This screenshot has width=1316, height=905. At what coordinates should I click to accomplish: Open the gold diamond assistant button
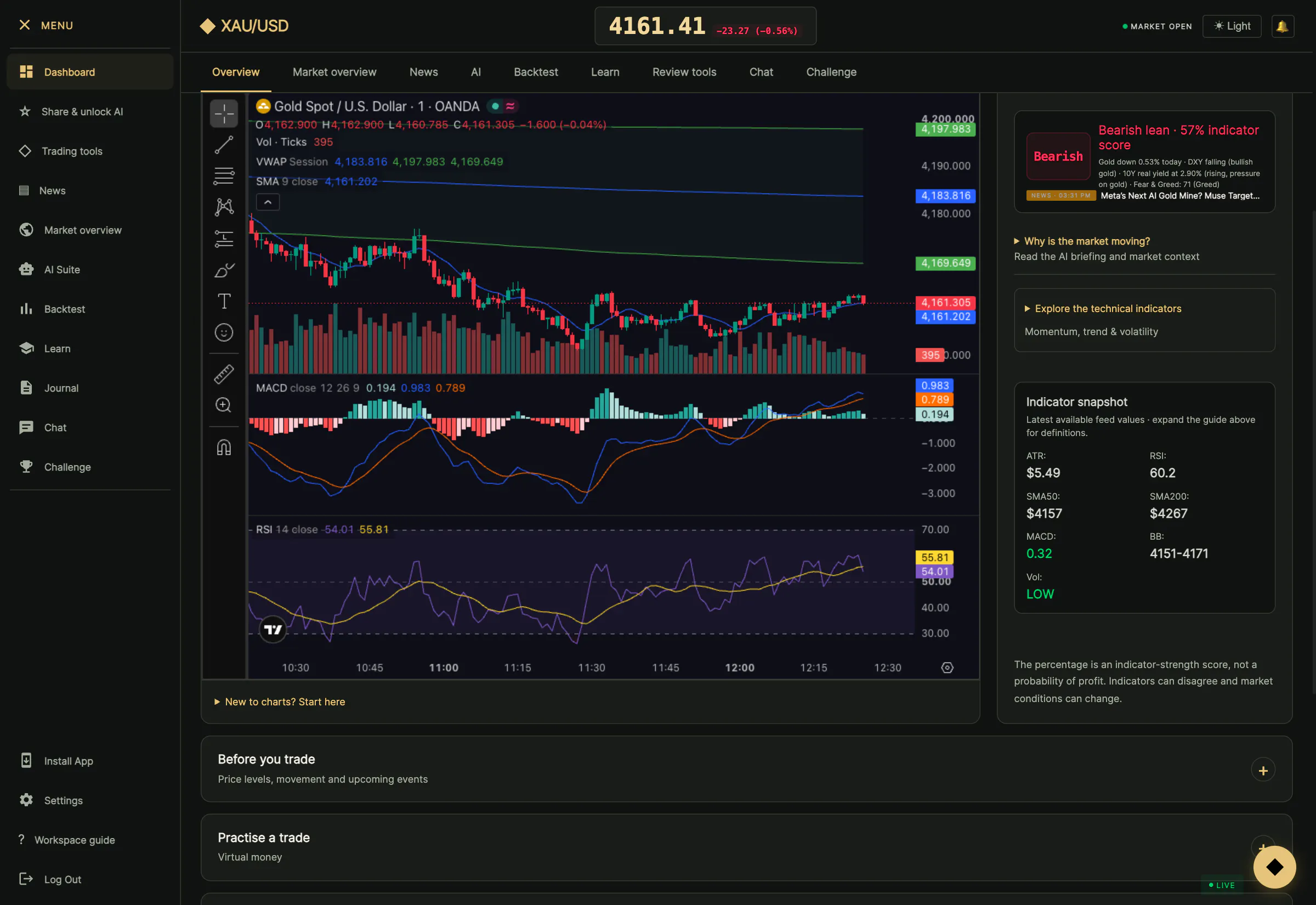point(1274,867)
